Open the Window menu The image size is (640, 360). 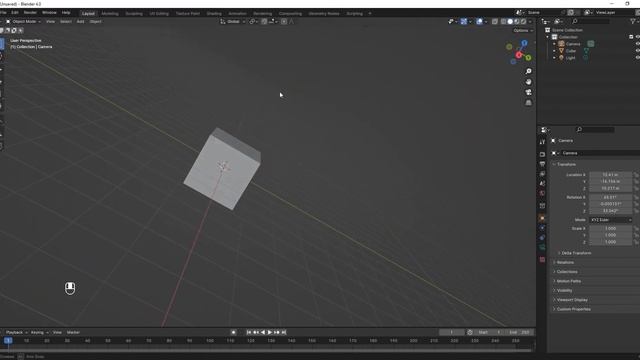(49, 13)
